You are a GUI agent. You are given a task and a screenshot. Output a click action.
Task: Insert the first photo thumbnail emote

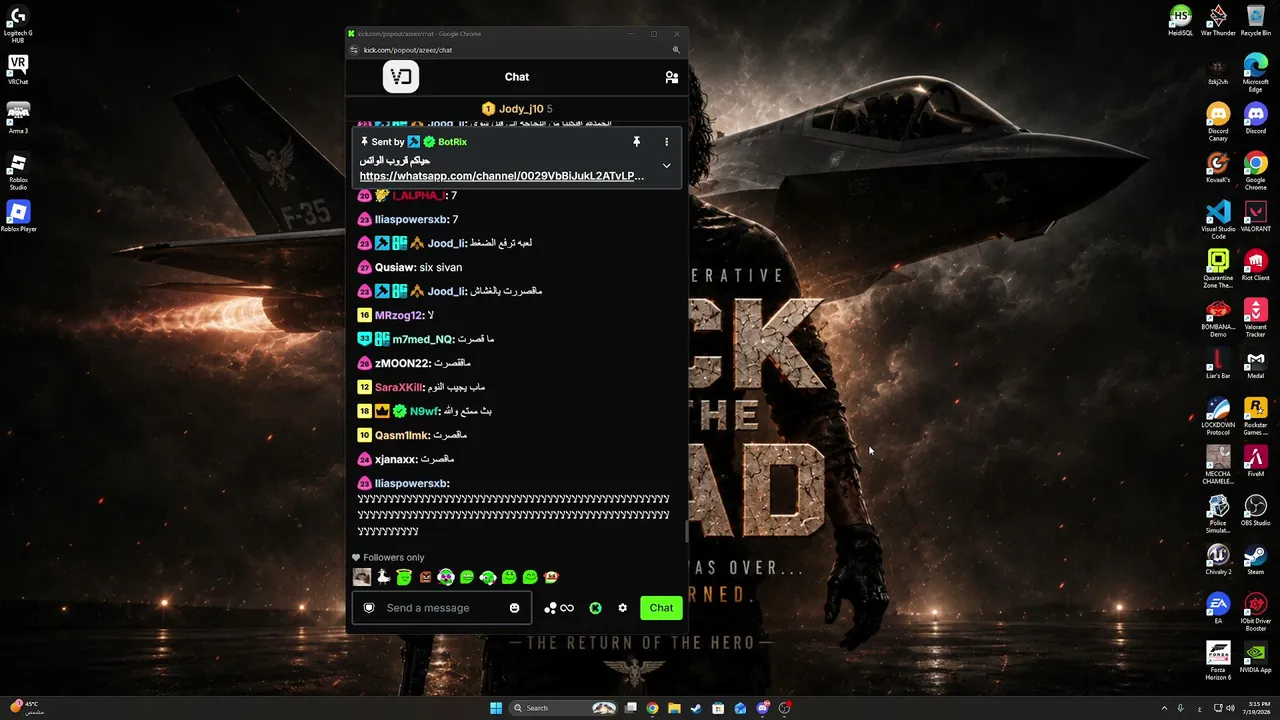(x=362, y=577)
